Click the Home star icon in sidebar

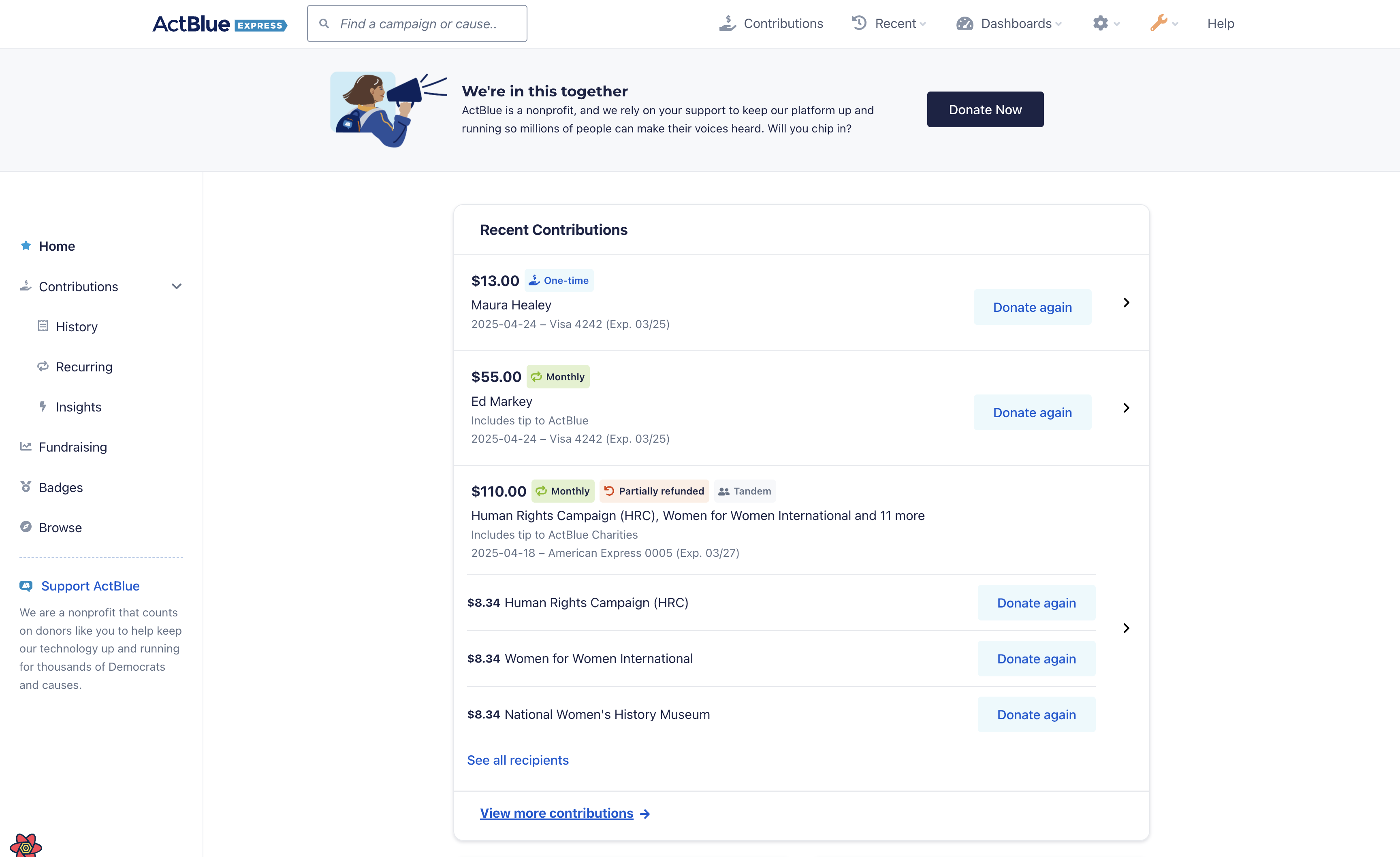[26, 246]
